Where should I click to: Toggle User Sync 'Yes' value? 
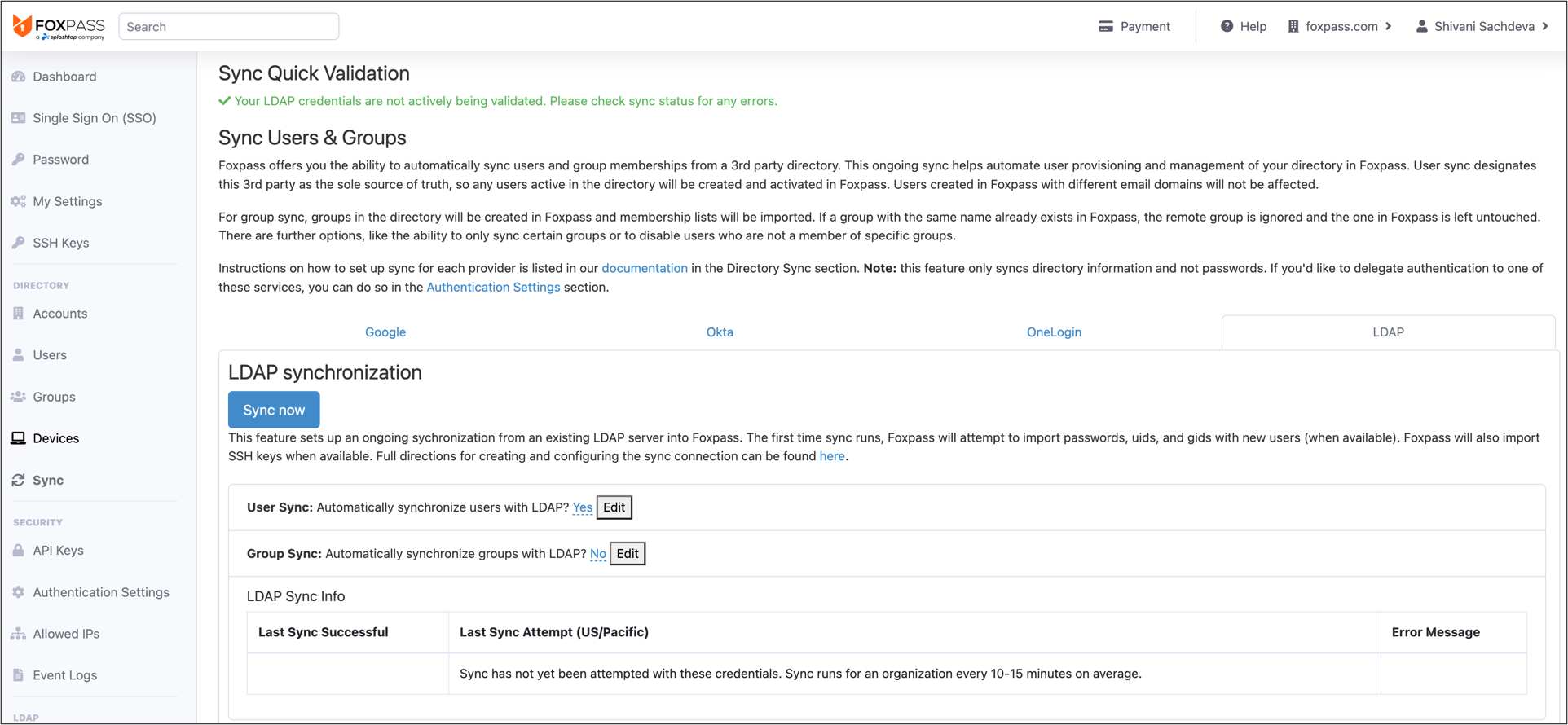pos(582,507)
